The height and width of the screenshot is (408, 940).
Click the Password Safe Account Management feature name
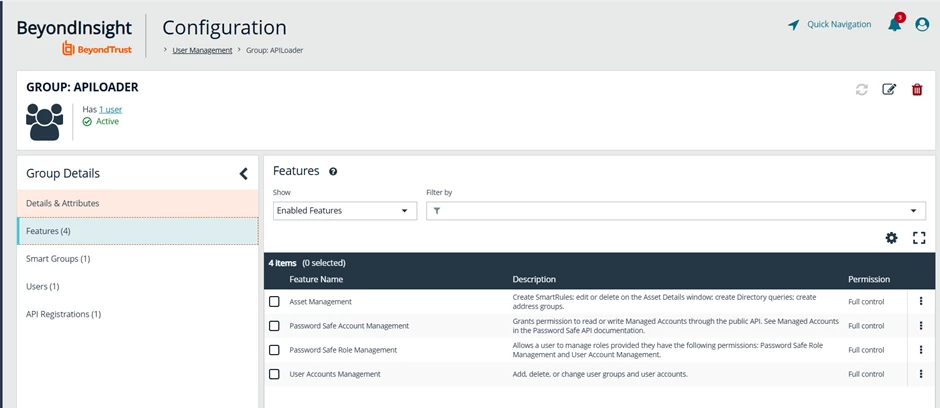point(349,326)
